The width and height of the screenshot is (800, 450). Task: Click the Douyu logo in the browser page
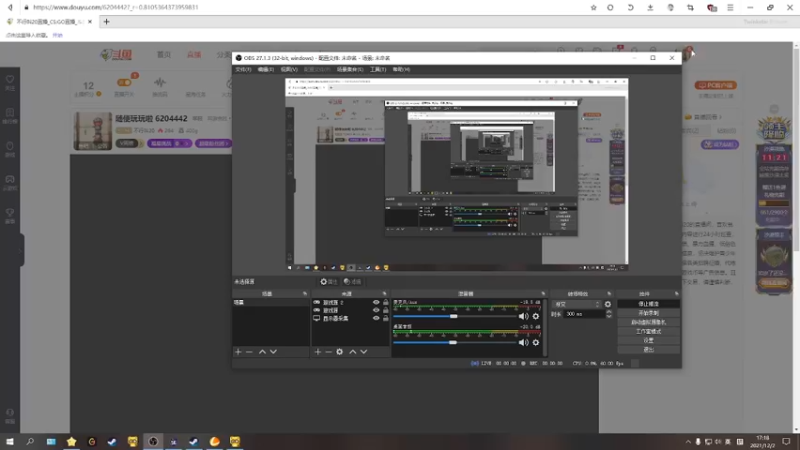point(116,55)
